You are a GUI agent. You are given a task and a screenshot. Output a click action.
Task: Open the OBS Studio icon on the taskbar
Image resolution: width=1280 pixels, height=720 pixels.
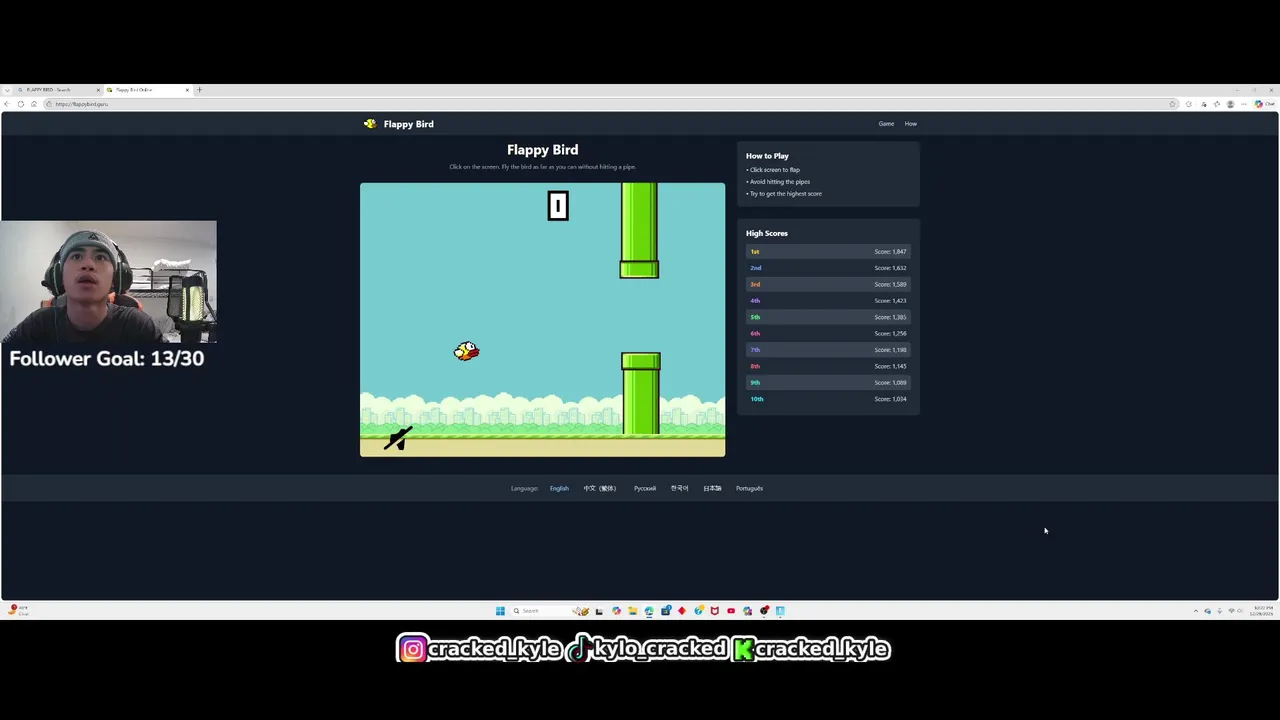(764, 611)
